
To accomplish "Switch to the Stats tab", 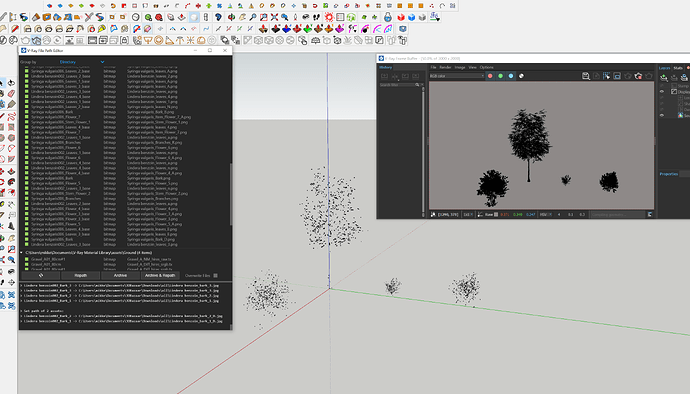I will point(678,68).
